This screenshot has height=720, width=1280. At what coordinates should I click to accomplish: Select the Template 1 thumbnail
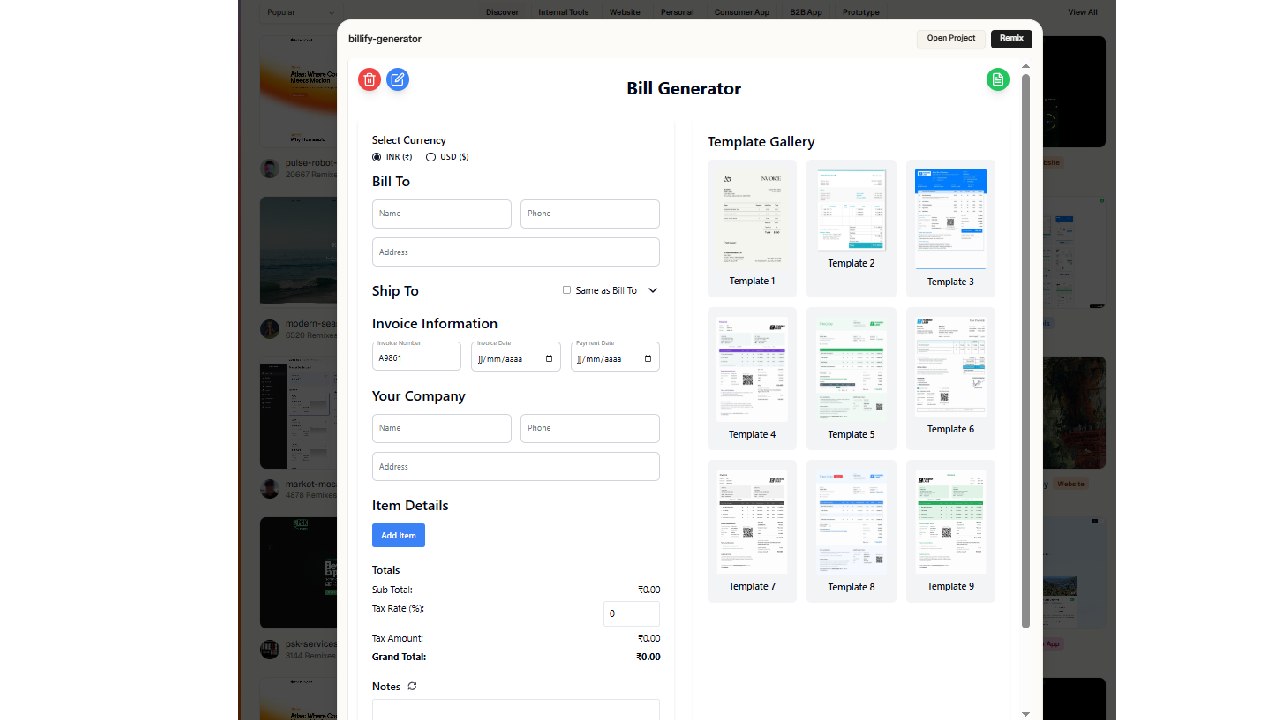click(752, 228)
